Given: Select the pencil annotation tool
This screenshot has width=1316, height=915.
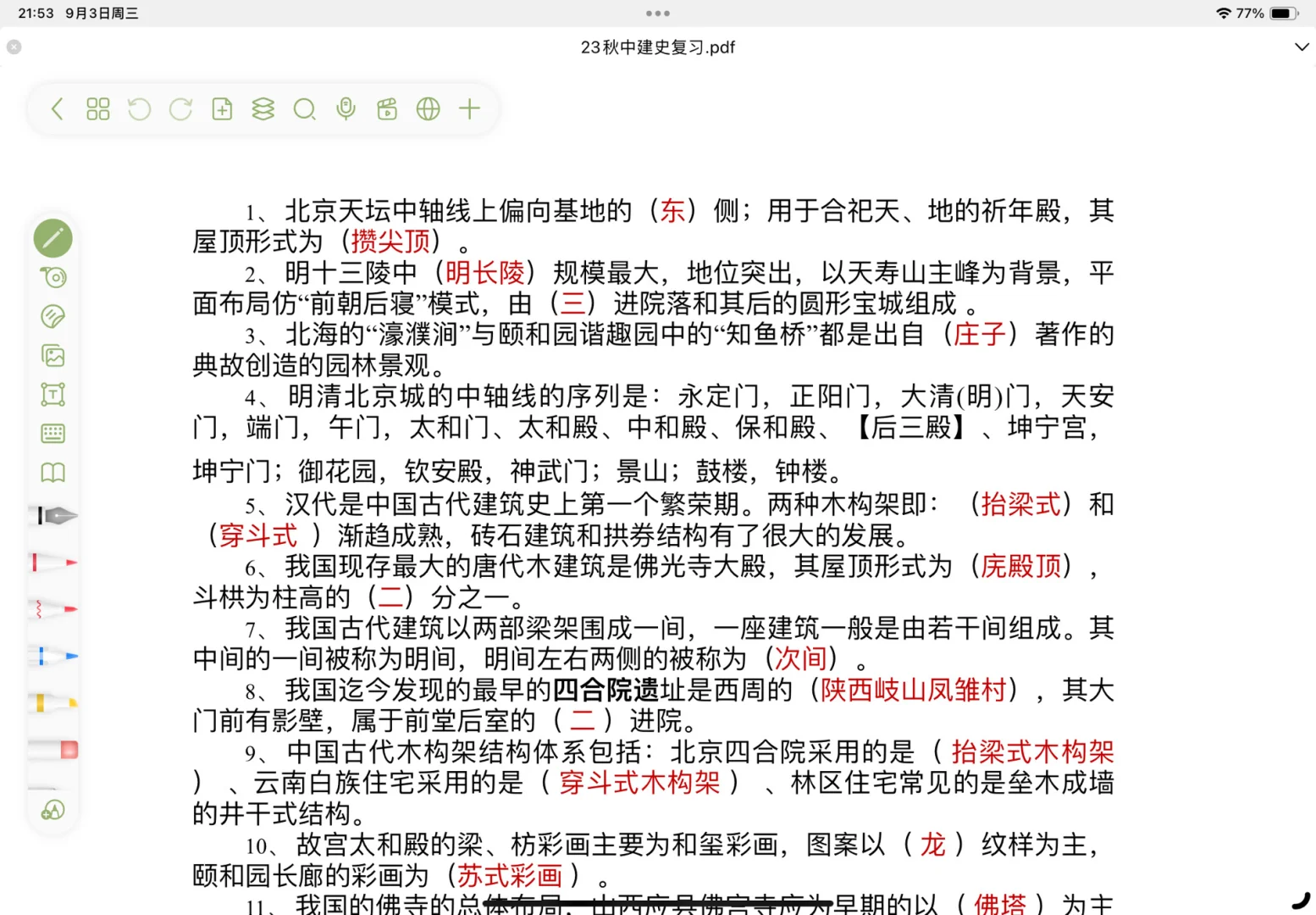Looking at the screenshot, I should 53,237.
